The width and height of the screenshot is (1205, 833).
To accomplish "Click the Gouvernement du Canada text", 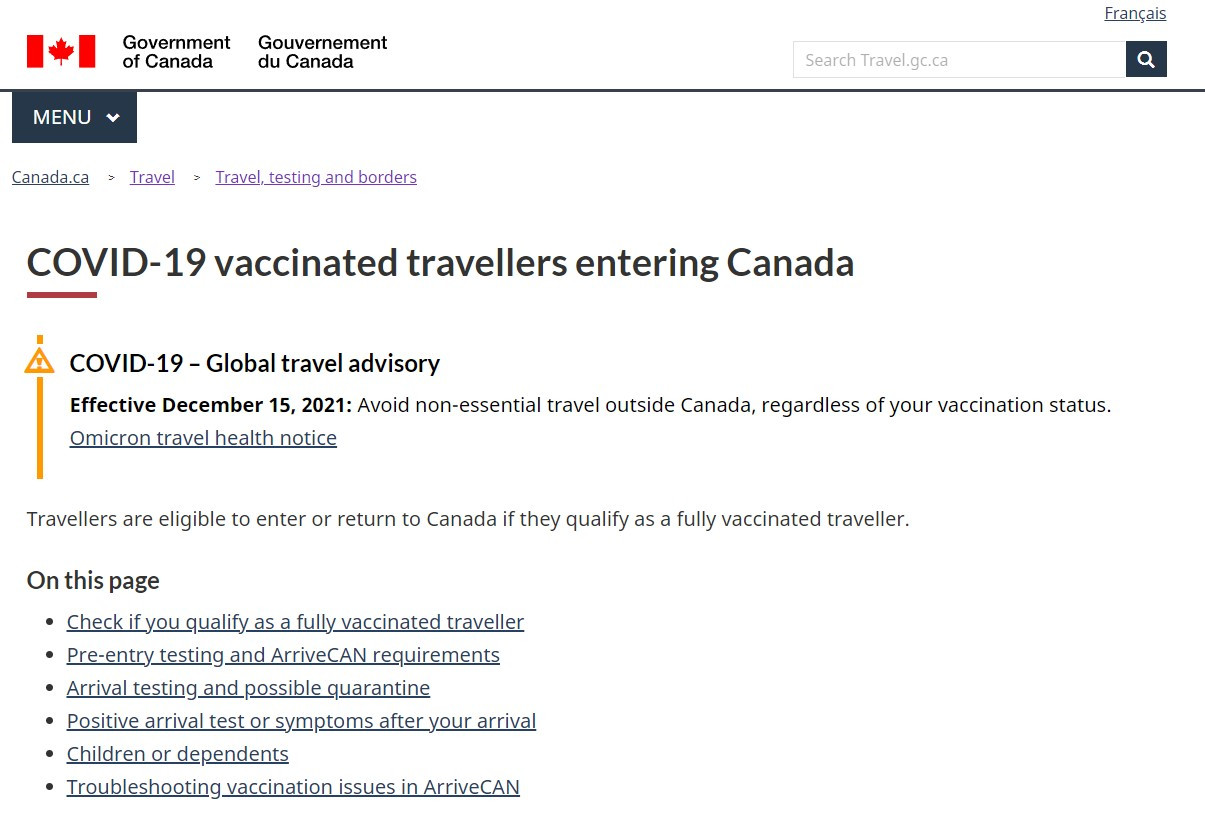I will (322, 52).
